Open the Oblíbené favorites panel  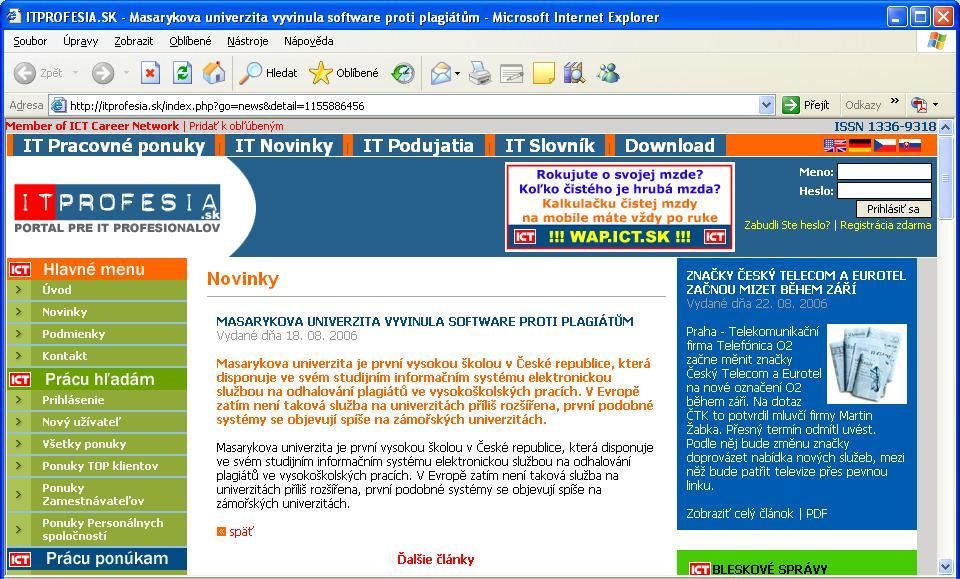[344, 73]
